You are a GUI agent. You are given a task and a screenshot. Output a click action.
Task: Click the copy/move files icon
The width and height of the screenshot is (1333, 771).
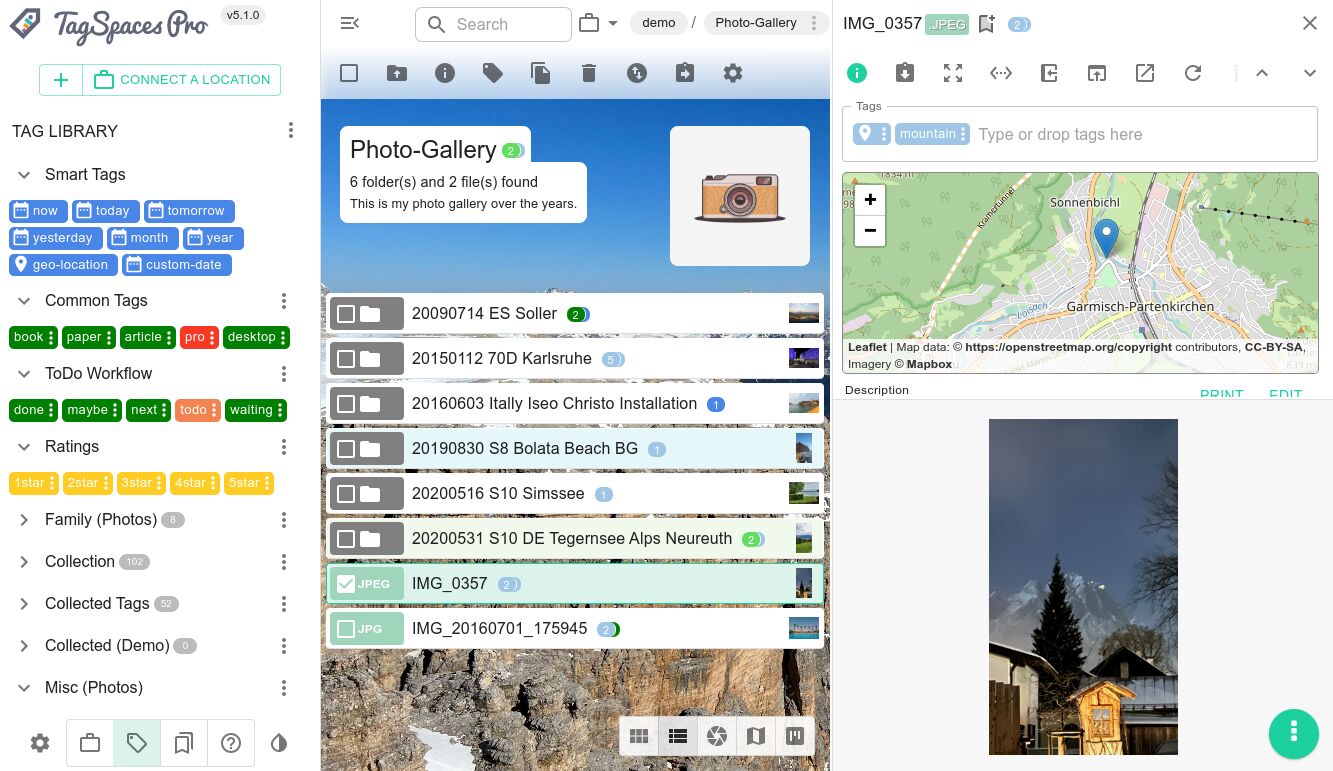(541, 73)
